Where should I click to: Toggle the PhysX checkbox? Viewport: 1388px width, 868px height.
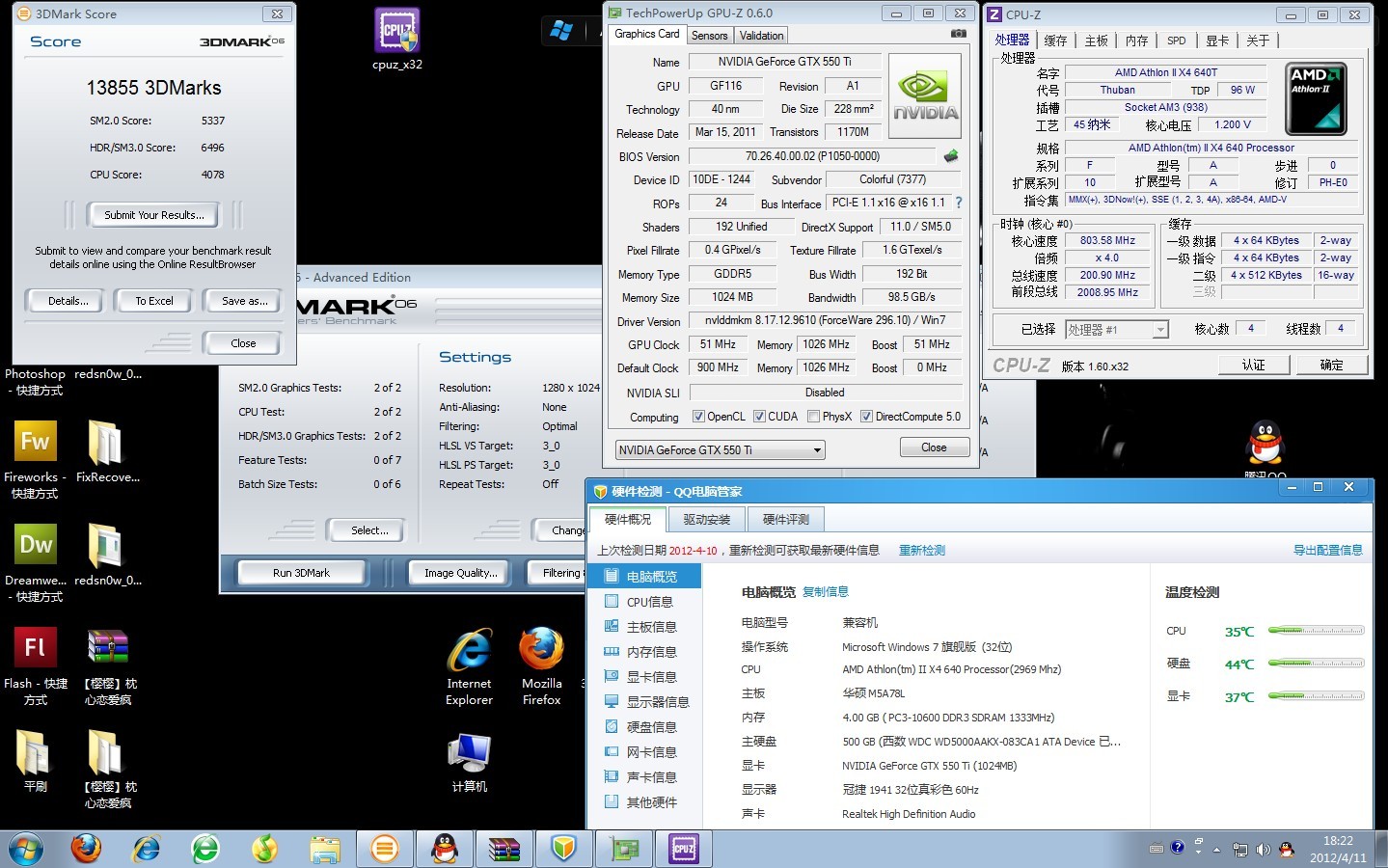pos(813,417)
